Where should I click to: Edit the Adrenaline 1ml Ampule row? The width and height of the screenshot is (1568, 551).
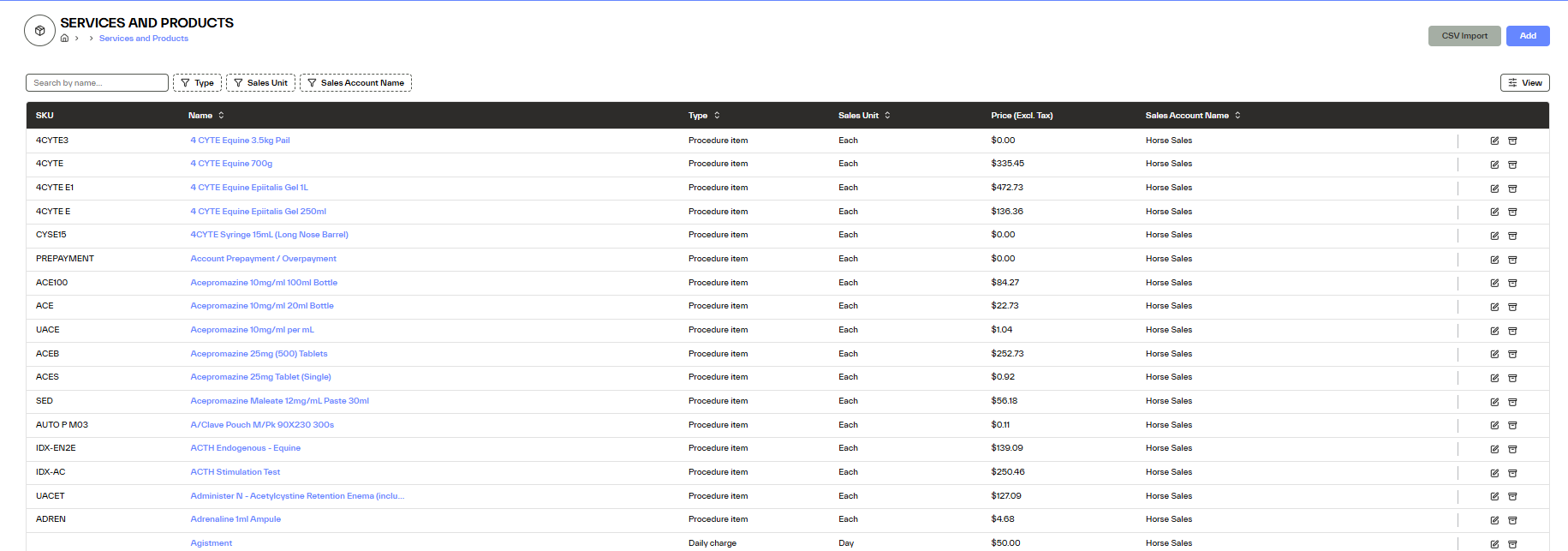click(x=1494, y=520)
